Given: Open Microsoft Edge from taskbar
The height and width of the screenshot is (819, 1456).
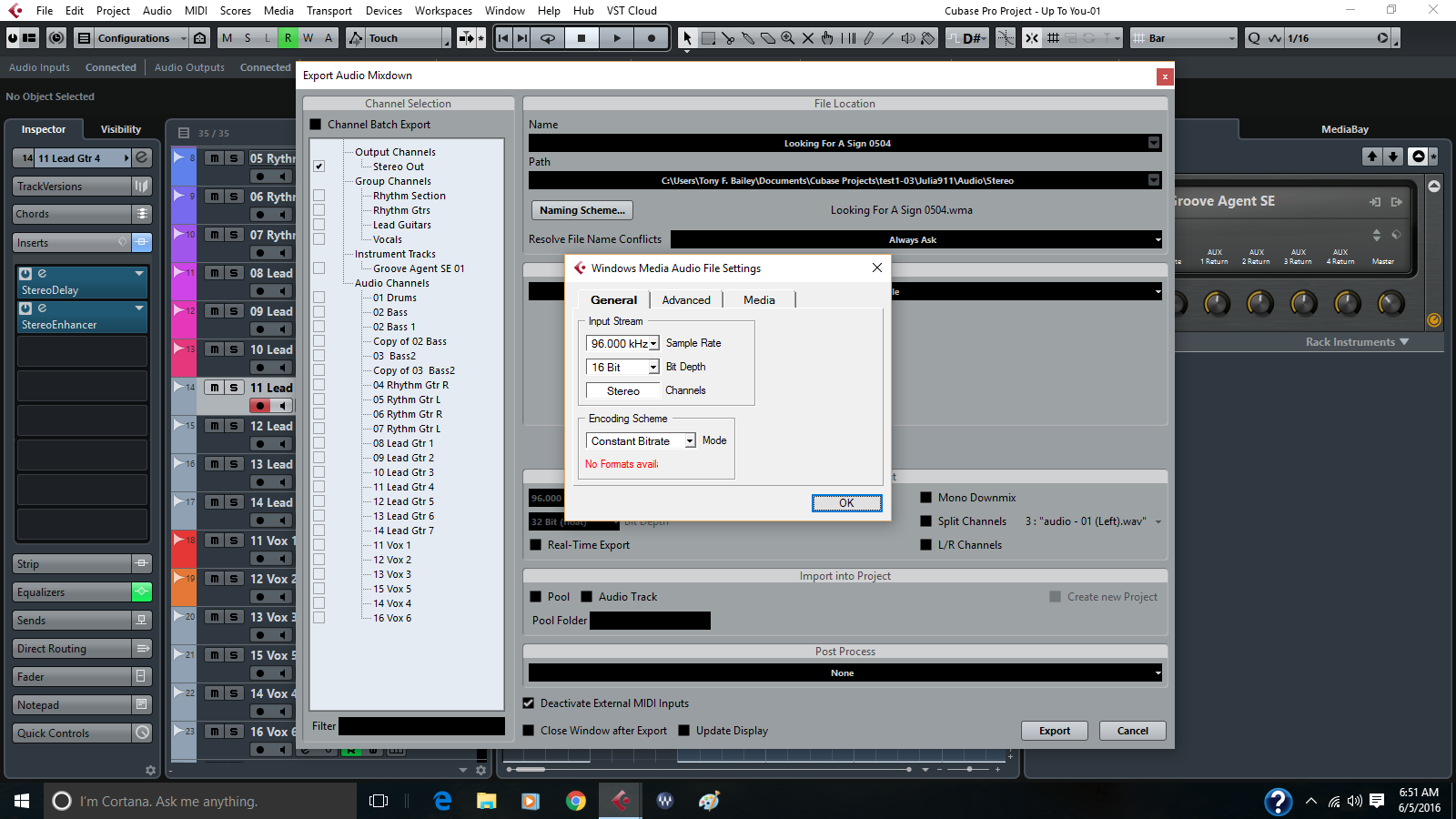Looking at the screenshot, I should 443,801.
